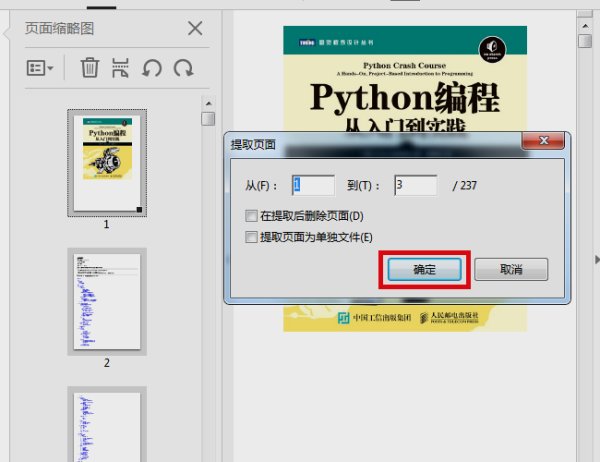Click the delete pages trash icon
This screenshot has height=462, width=600.
click(89, 68)
